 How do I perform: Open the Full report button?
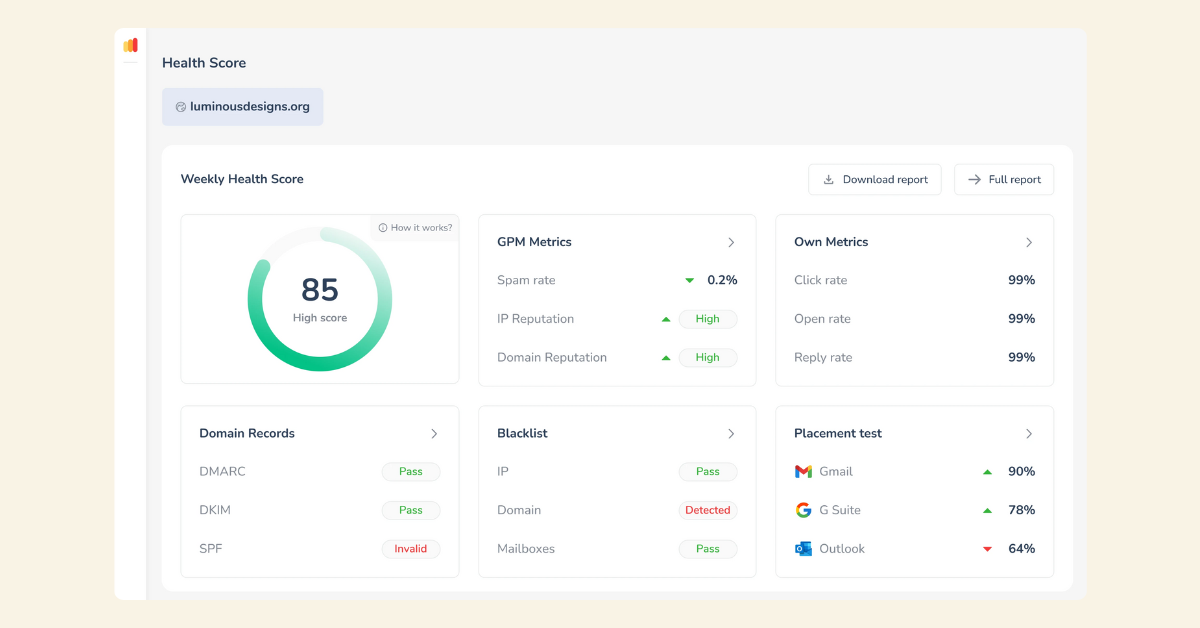coord(1004,180)
